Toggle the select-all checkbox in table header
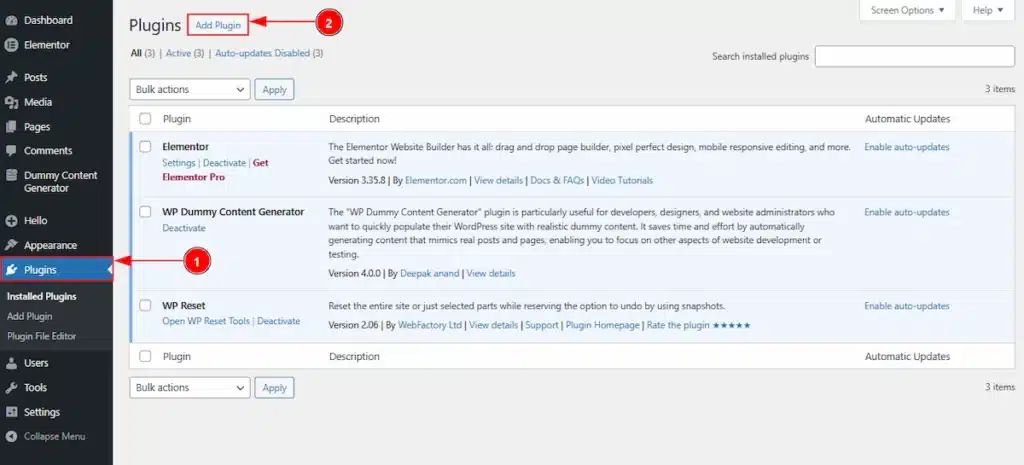The height and width of the screenshot is (465, 1024). (x=146, y=119)
